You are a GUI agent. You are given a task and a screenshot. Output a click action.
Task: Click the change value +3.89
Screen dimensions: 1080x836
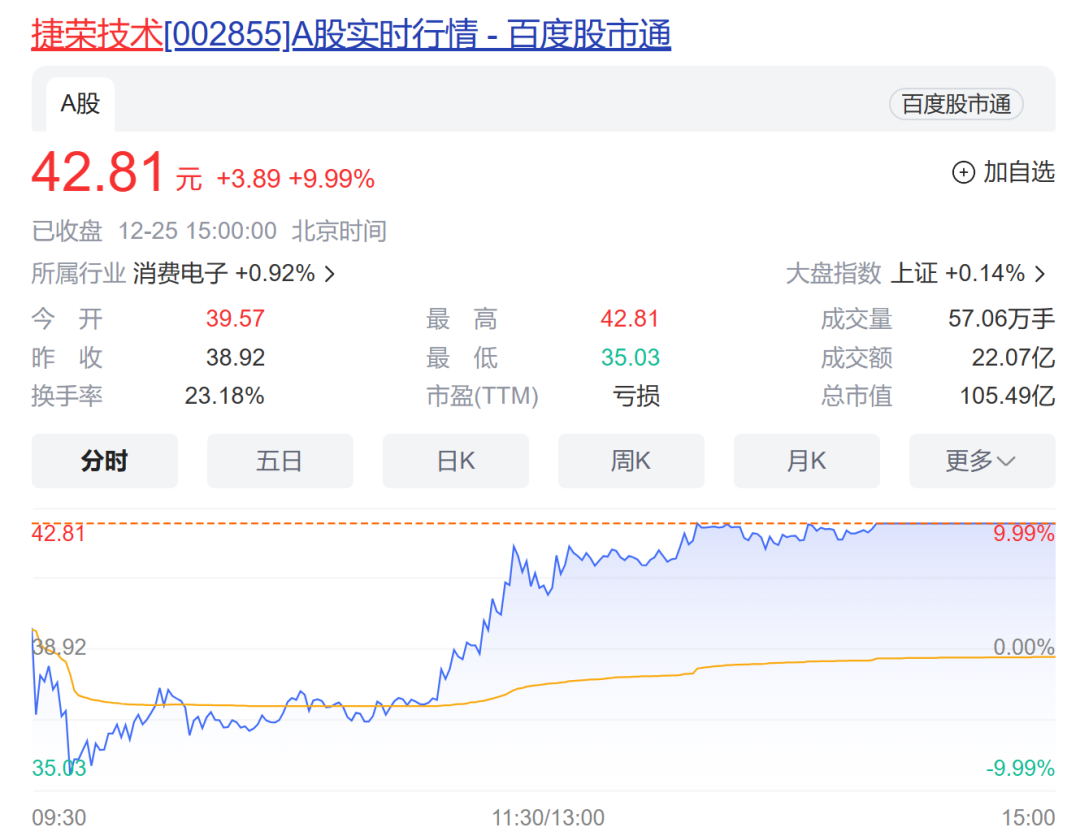pos(249,179)
